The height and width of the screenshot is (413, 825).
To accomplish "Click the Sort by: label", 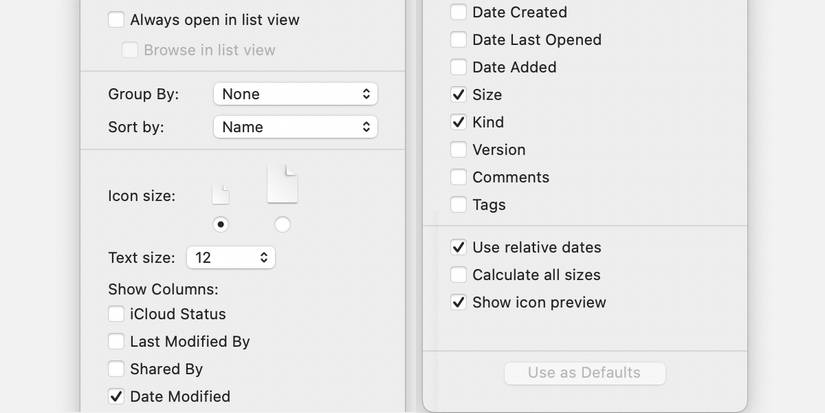I will click(136, 127).
